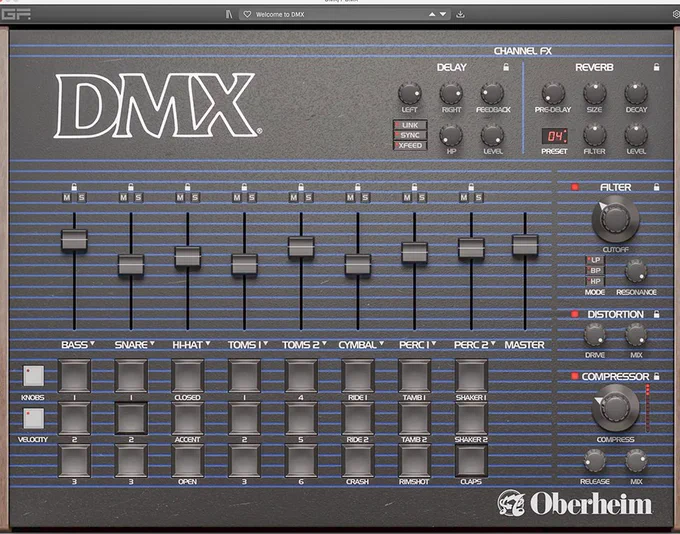Trigger the CLAPS pad
The height and width of the screenshot is (534, 680).
coord(471,460)
